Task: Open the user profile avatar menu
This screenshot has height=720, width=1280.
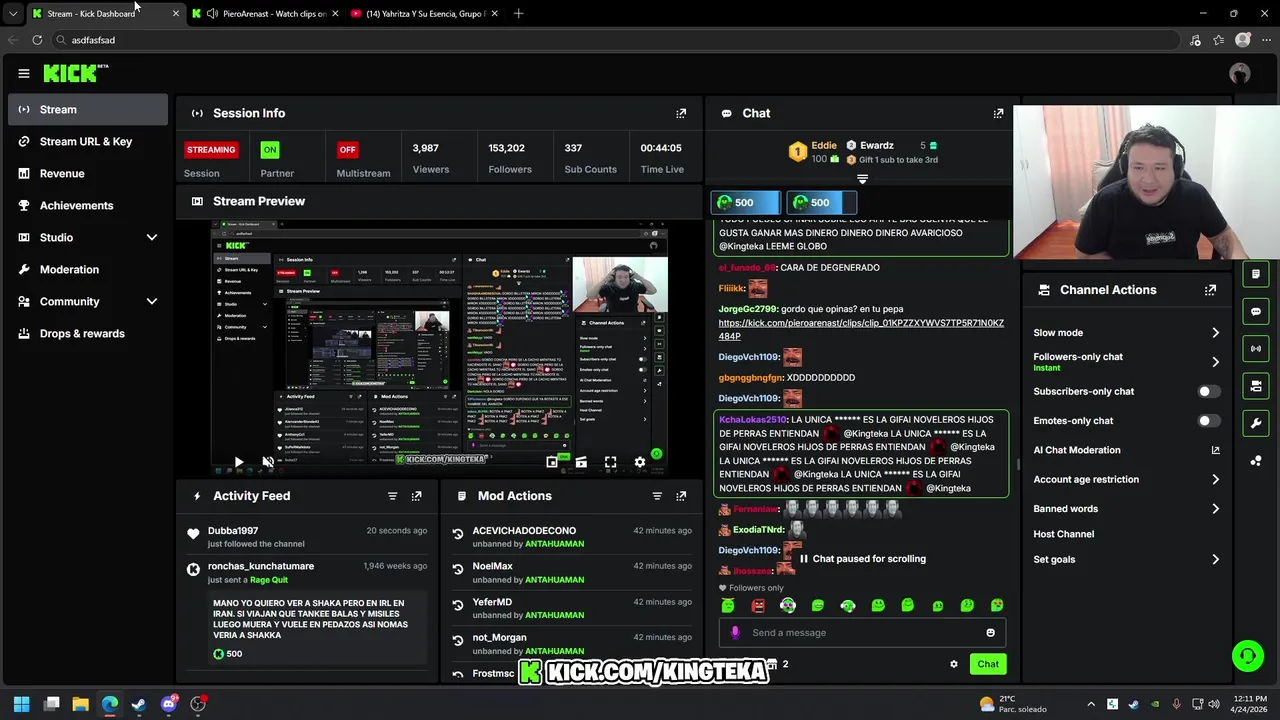Action: [1240, 73]
